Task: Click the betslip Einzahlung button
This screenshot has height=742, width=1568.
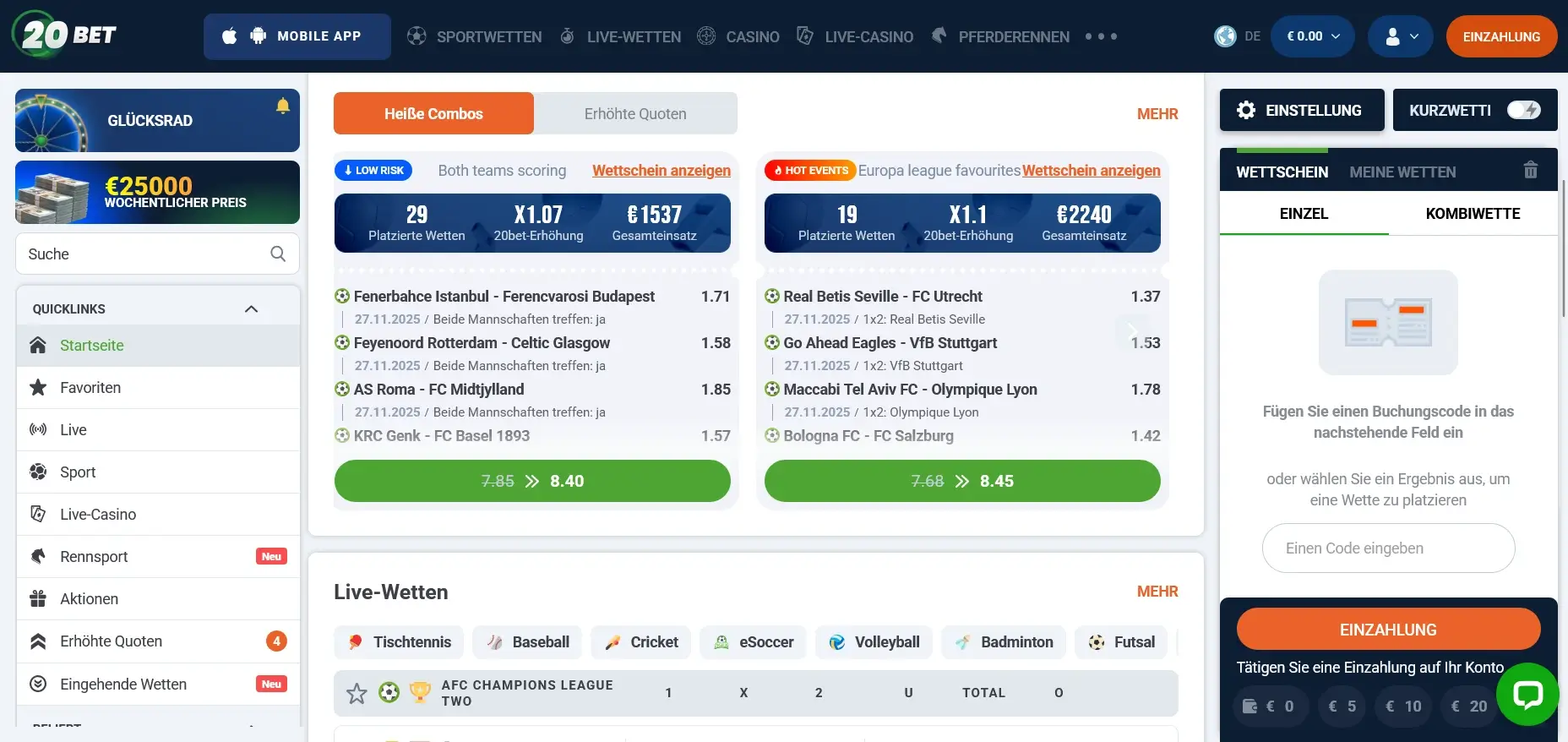Action: tap(1388, 630)
